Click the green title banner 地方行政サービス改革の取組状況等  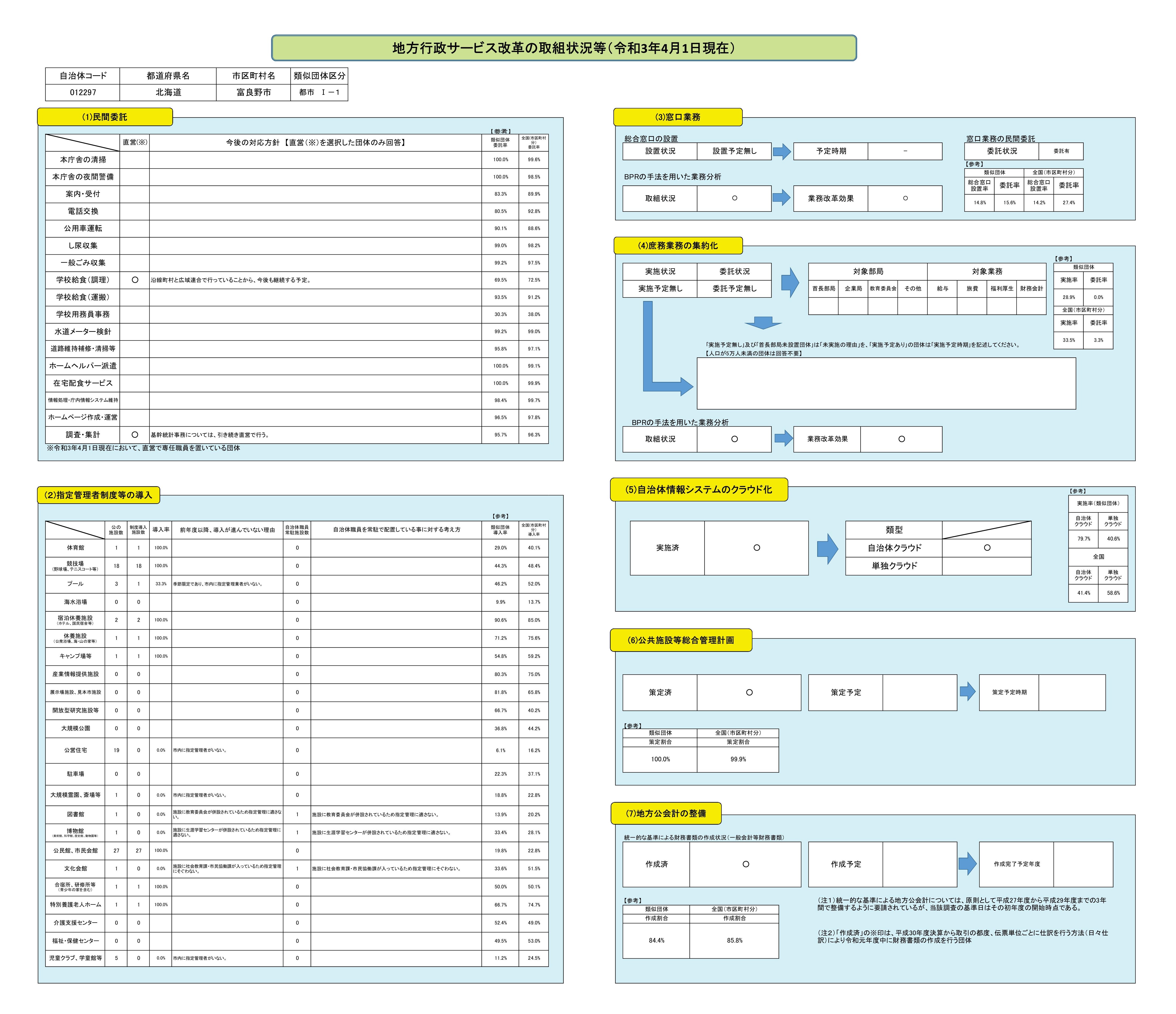click(x=564, y=48)
